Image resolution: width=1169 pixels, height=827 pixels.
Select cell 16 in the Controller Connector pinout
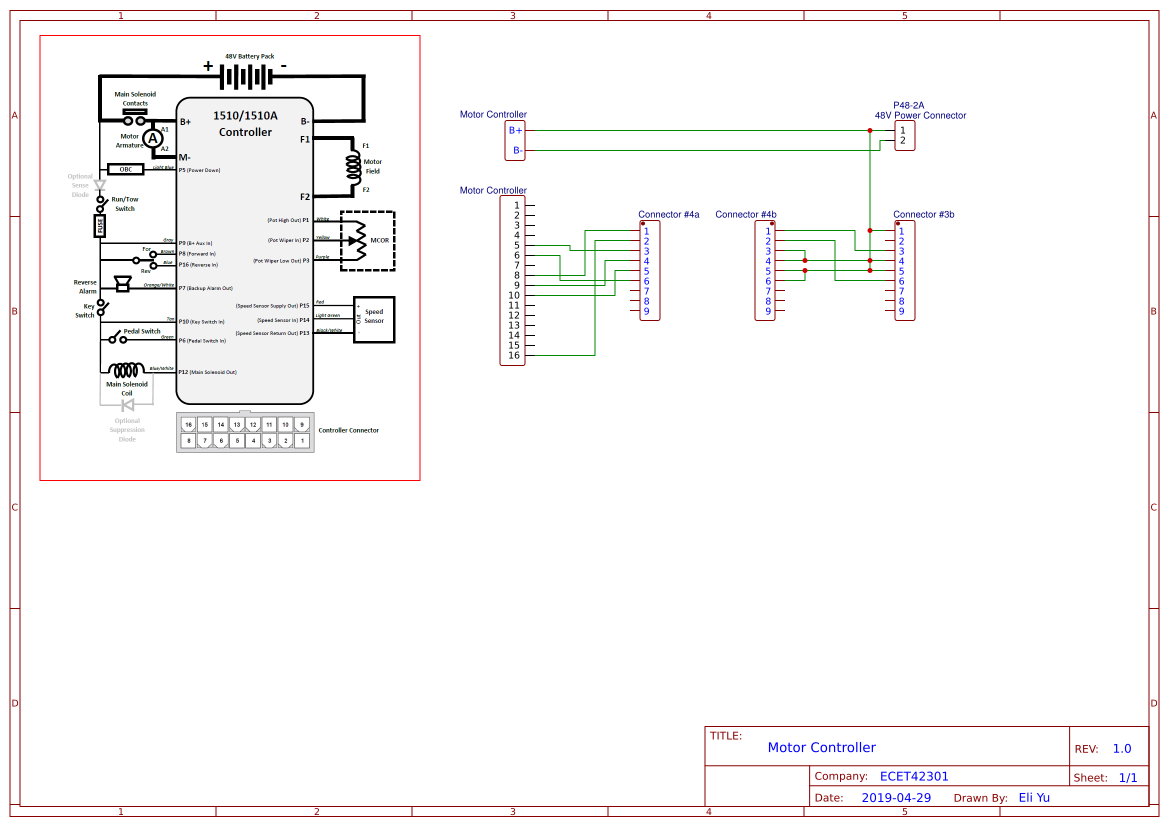pyautogui.click(x=189, y=424)
